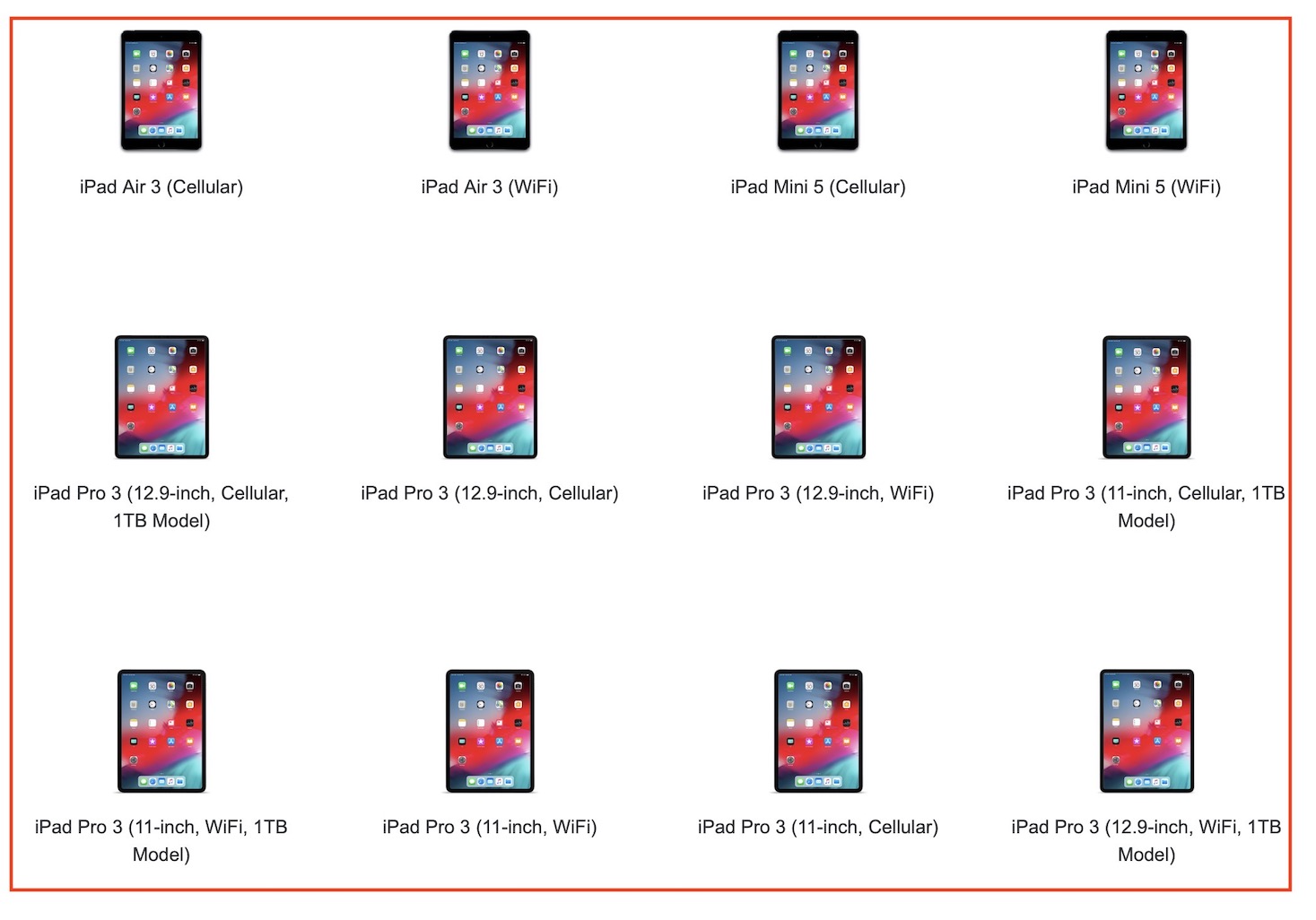Viewport: 1316px width, 920px height.
Task: Click the "iPad Mini 5 (WiFi)" label
Action: tap(1146, 187)
